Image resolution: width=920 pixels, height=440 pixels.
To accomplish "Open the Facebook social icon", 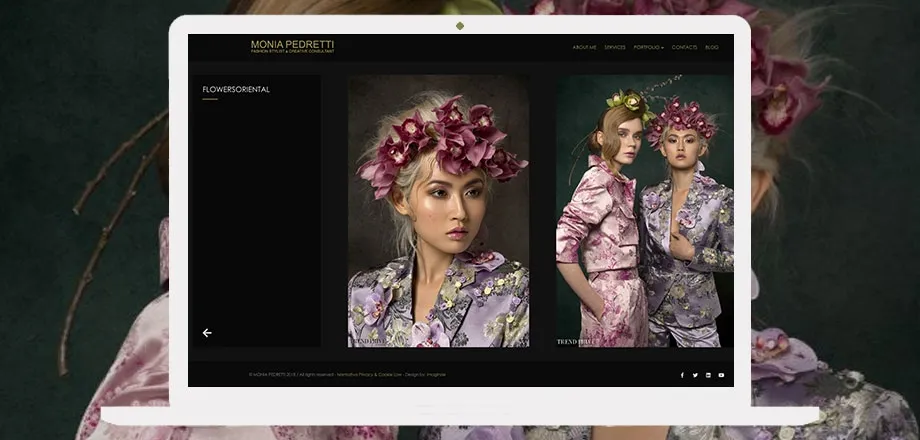I will 682,375.
